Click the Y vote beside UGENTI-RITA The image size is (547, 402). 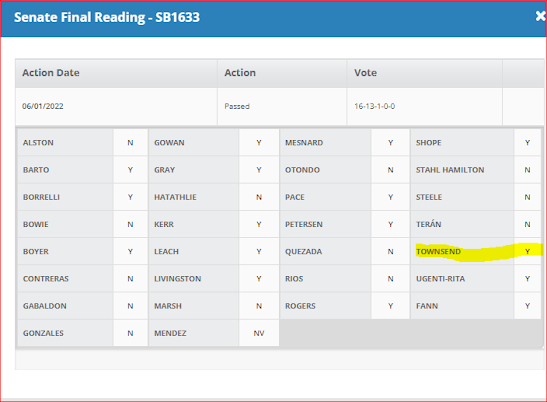click(527, 278)
